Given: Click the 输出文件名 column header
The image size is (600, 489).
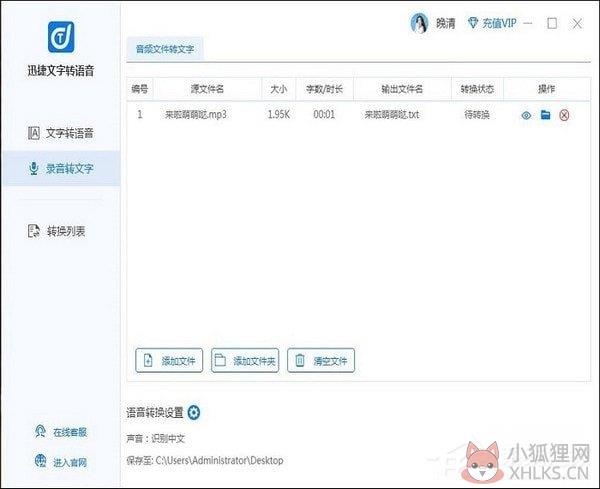Looking at the screenshot, I should pyautogui.click(x=402, y=89).
